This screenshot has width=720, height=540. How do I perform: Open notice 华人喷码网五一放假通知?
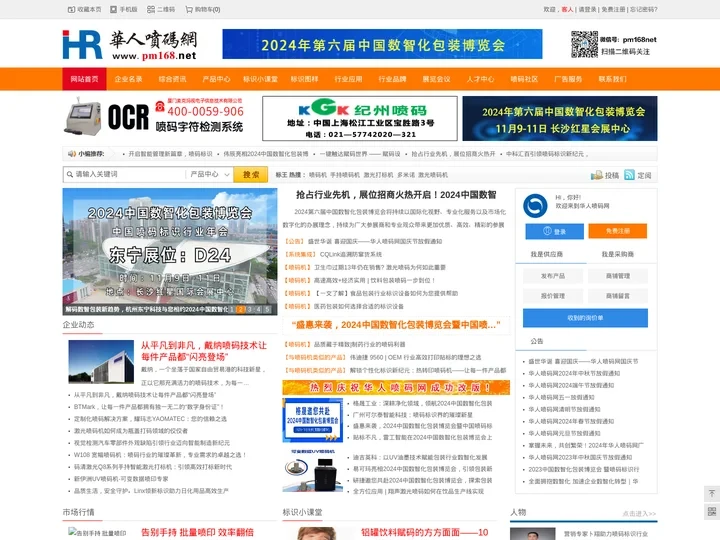[561, 397]
